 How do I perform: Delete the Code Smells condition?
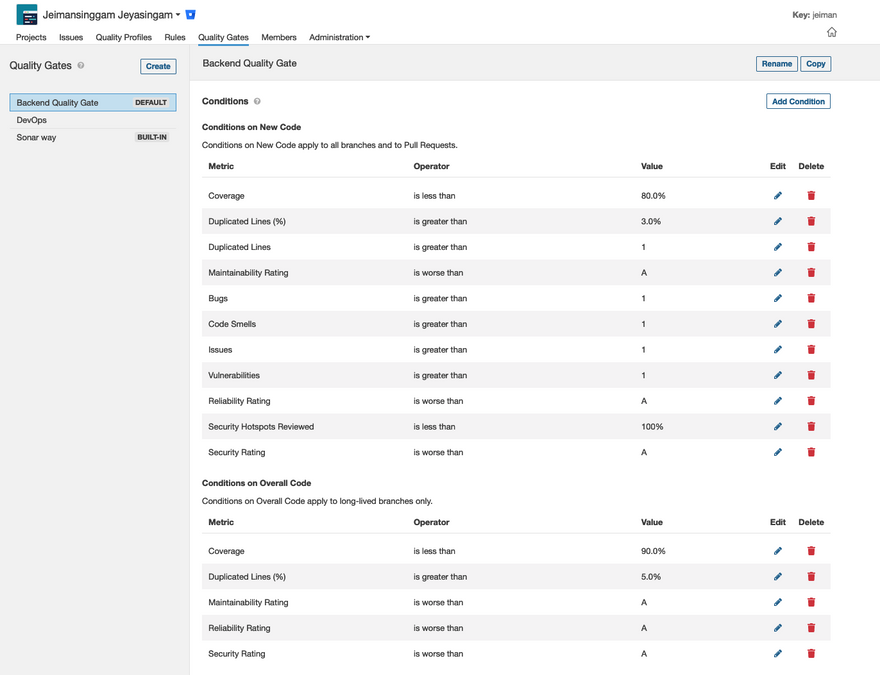coord(811,324)
